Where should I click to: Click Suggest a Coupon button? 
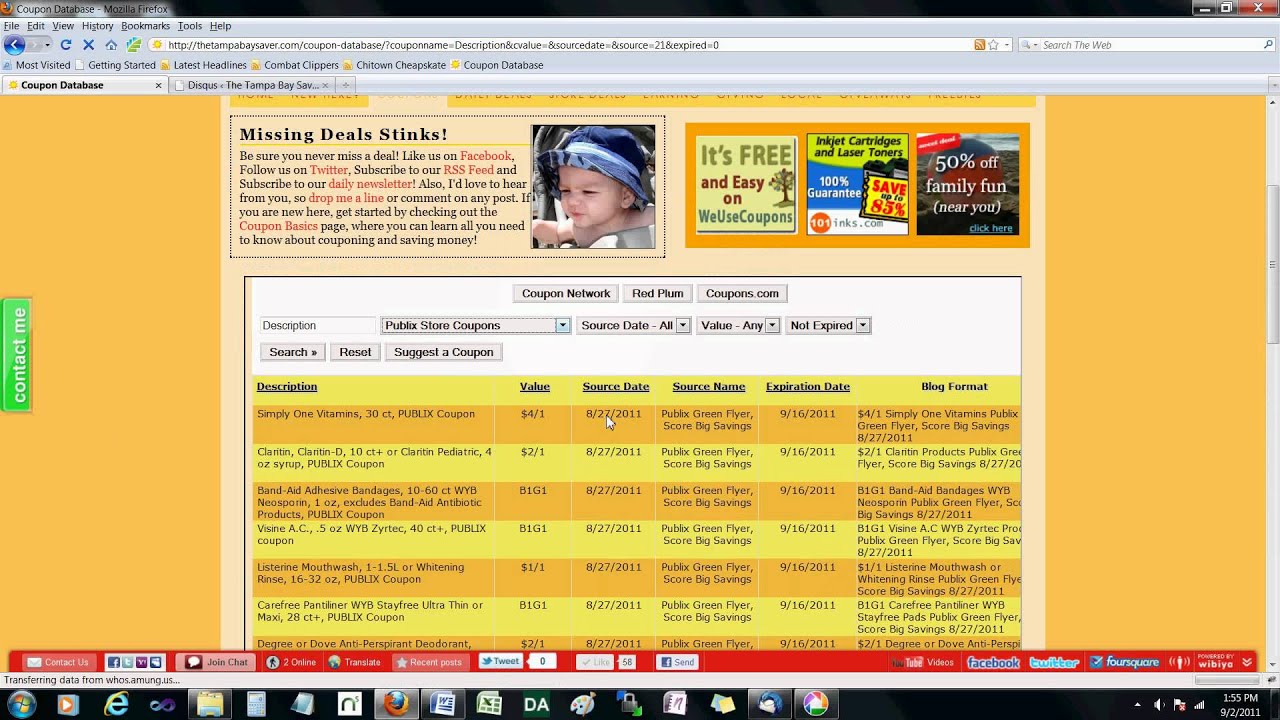tap(443, 352)
